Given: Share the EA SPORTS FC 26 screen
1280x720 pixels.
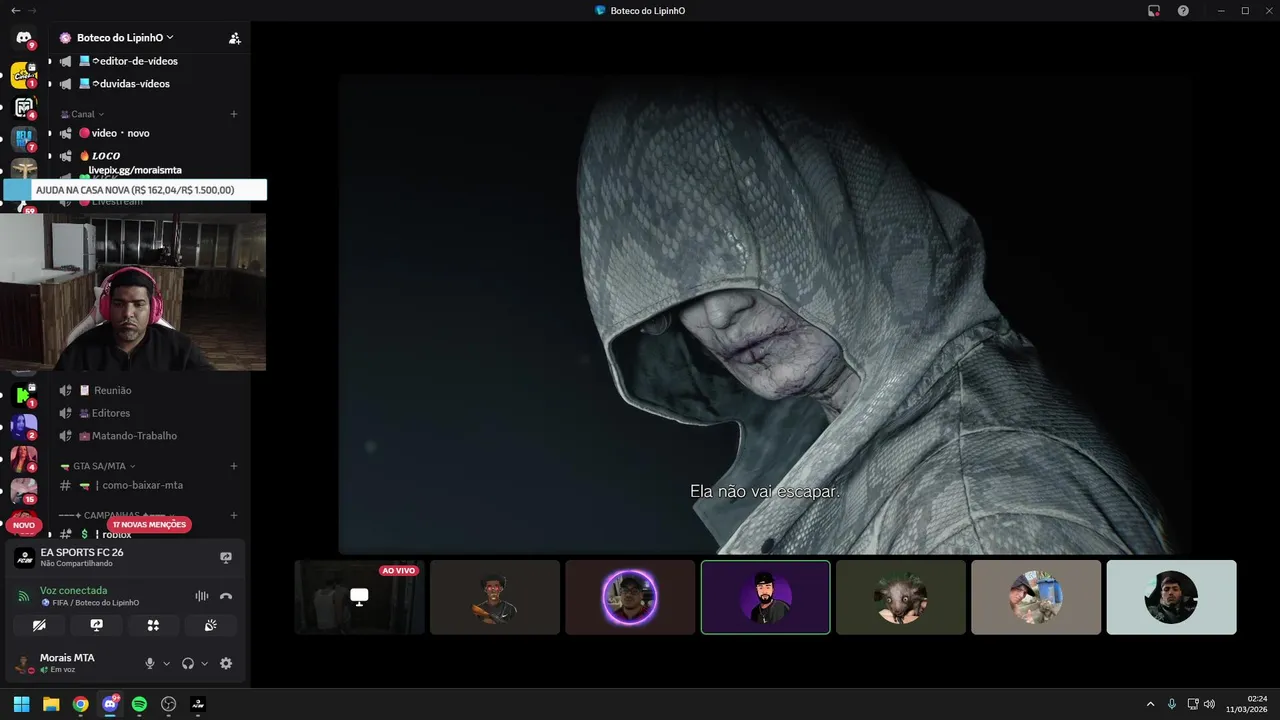Looking at the screenshot, I should tap(226, 558).
